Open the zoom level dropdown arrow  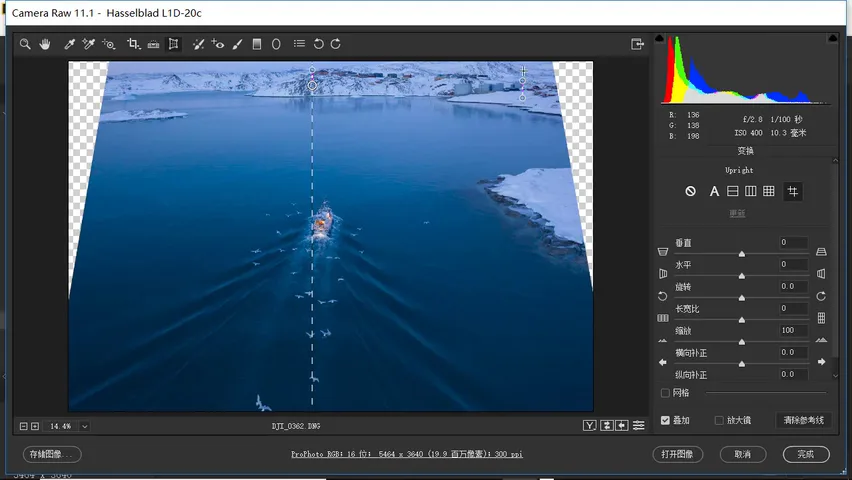[85, 426]
